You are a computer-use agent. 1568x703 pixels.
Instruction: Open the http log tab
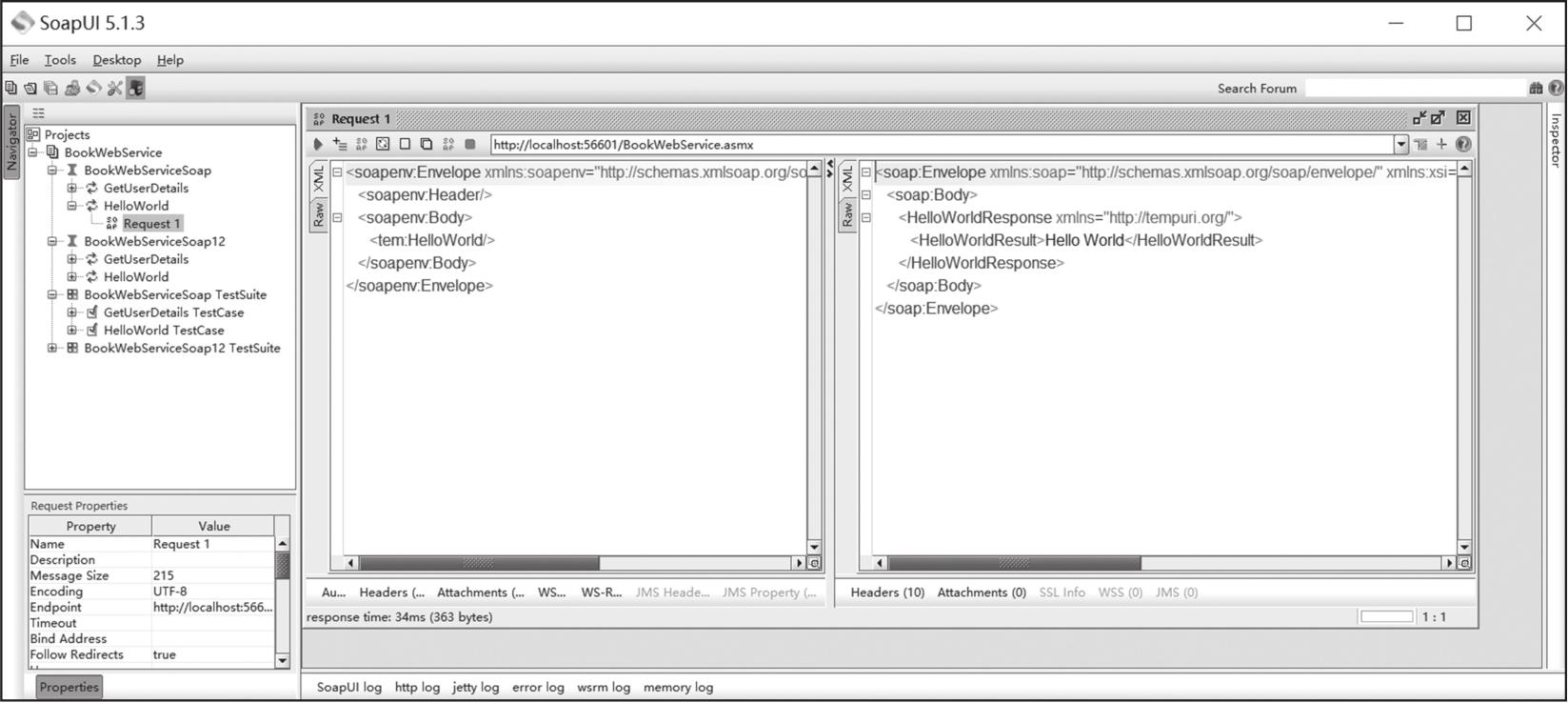pos(418,687)
